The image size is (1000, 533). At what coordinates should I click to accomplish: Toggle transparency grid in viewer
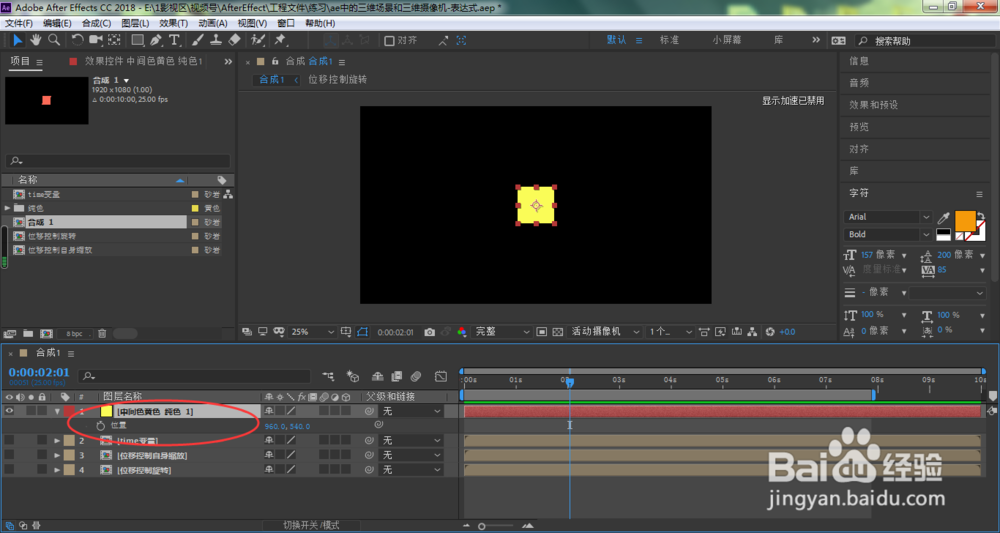pos(557,332)
